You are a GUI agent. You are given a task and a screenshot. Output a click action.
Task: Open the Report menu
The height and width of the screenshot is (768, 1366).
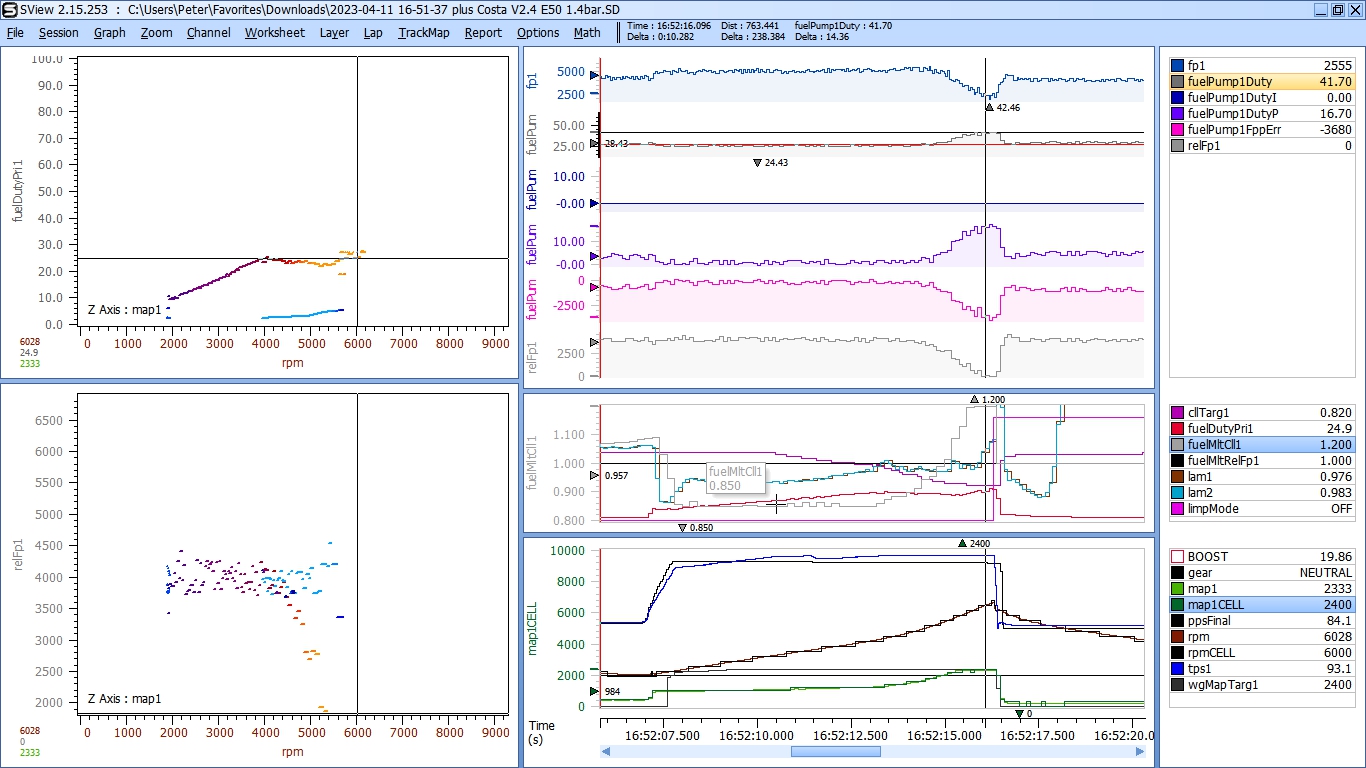pyautogui.click(x=483, y=32)
